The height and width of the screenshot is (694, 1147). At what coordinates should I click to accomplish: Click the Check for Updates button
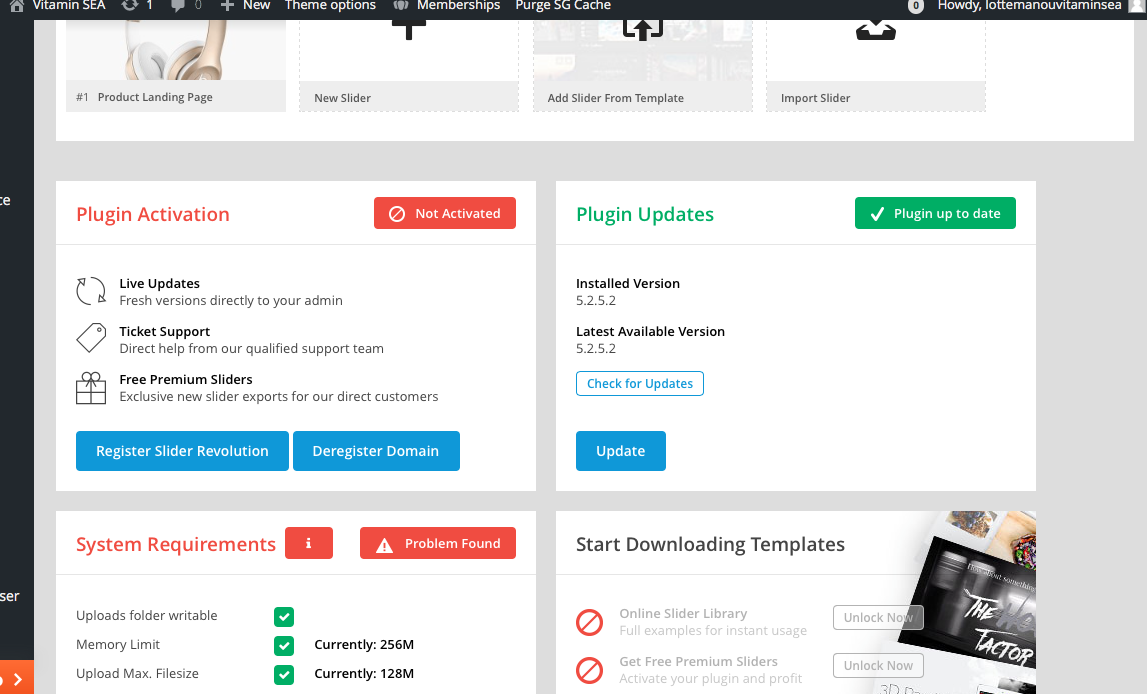pos(639,384)
